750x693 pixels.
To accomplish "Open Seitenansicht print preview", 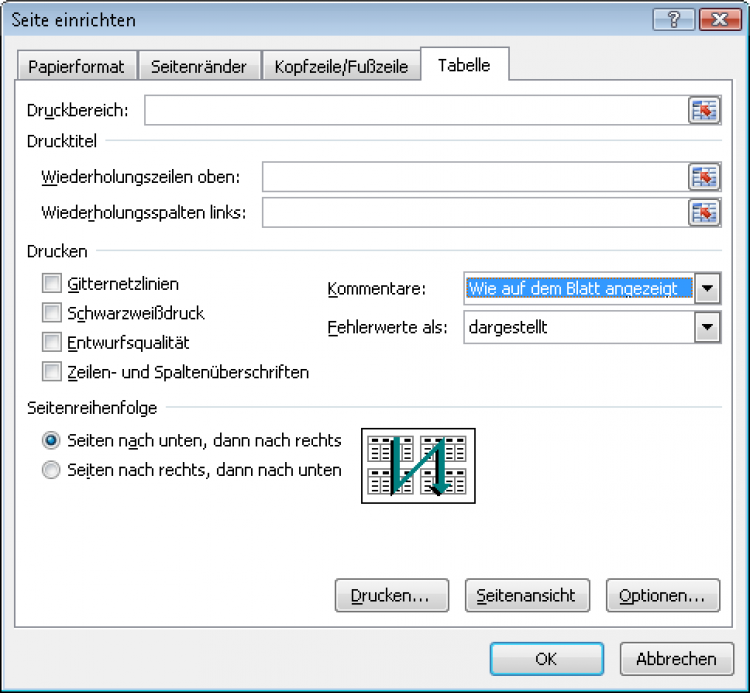I will click(527, 595).
